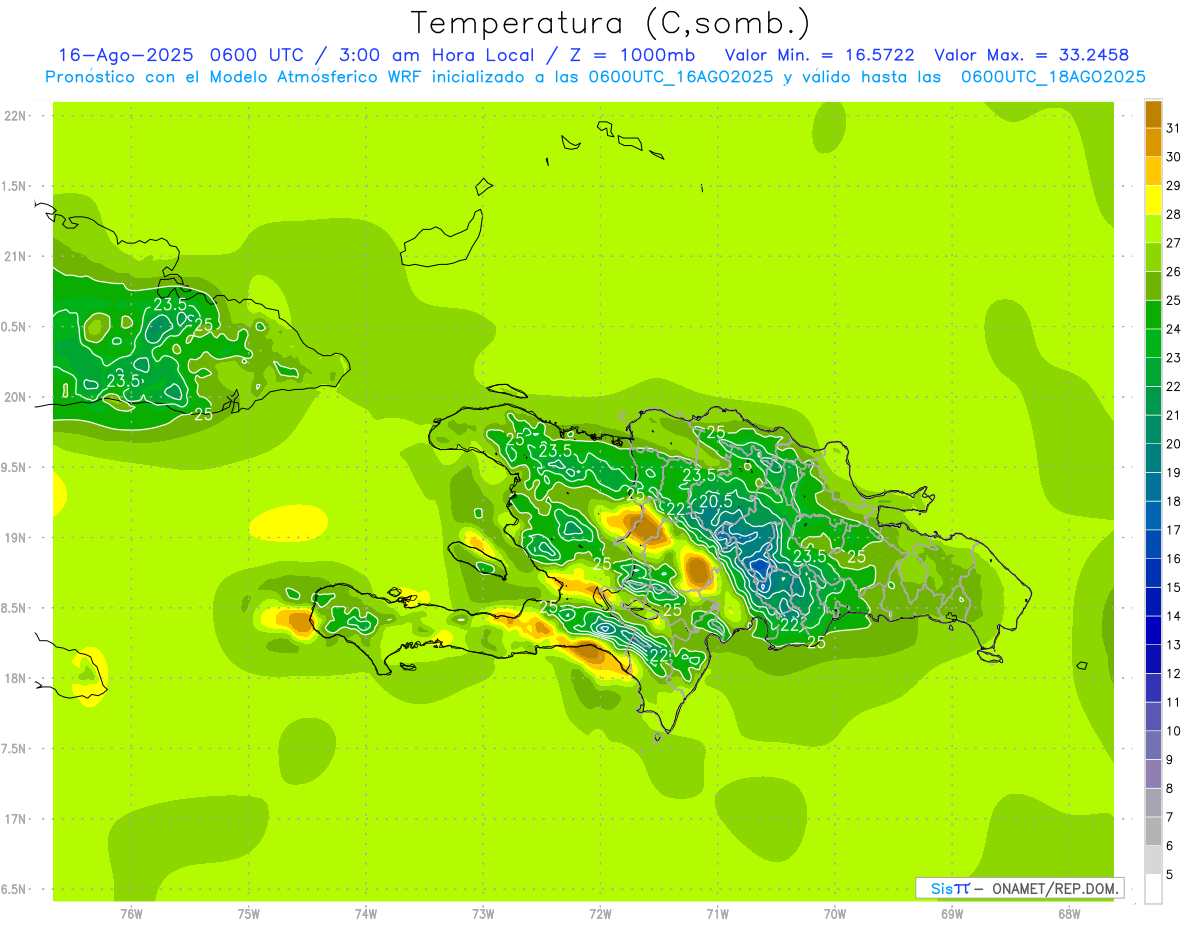Image resolution: width=1200 pixels, height=927 pixels.
Task: Click the "12" colorbar scale label
Action: [1173, 673]
